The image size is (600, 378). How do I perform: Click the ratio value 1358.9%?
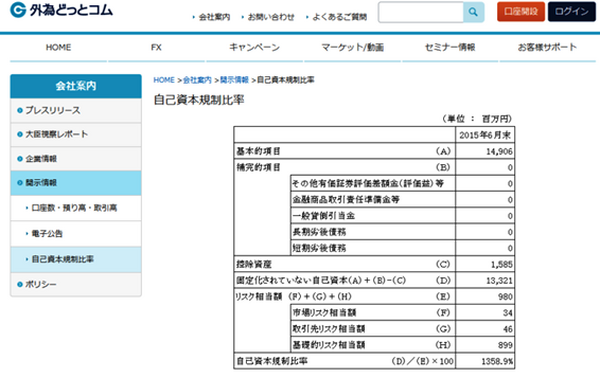(x=497, y=362)
